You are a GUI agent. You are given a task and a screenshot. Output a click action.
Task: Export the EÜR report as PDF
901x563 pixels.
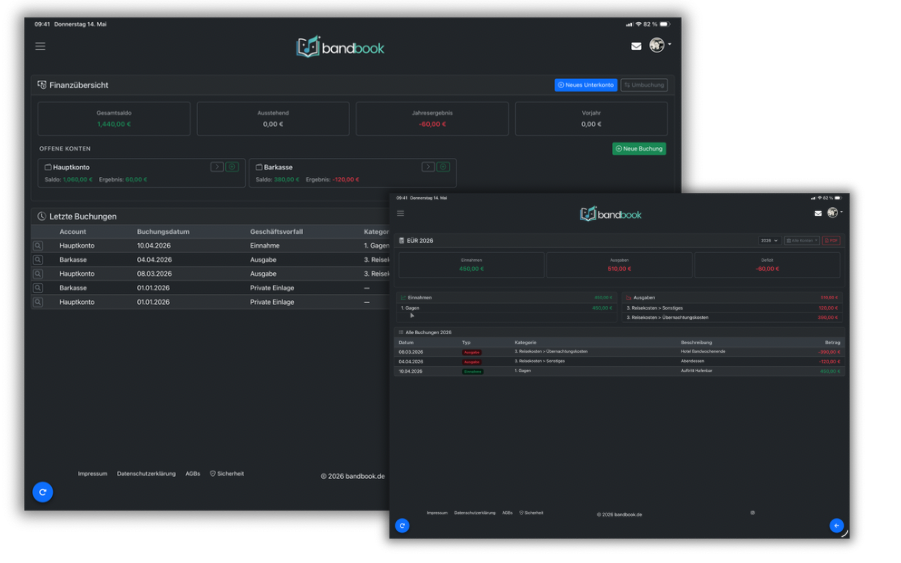(831, 241)
